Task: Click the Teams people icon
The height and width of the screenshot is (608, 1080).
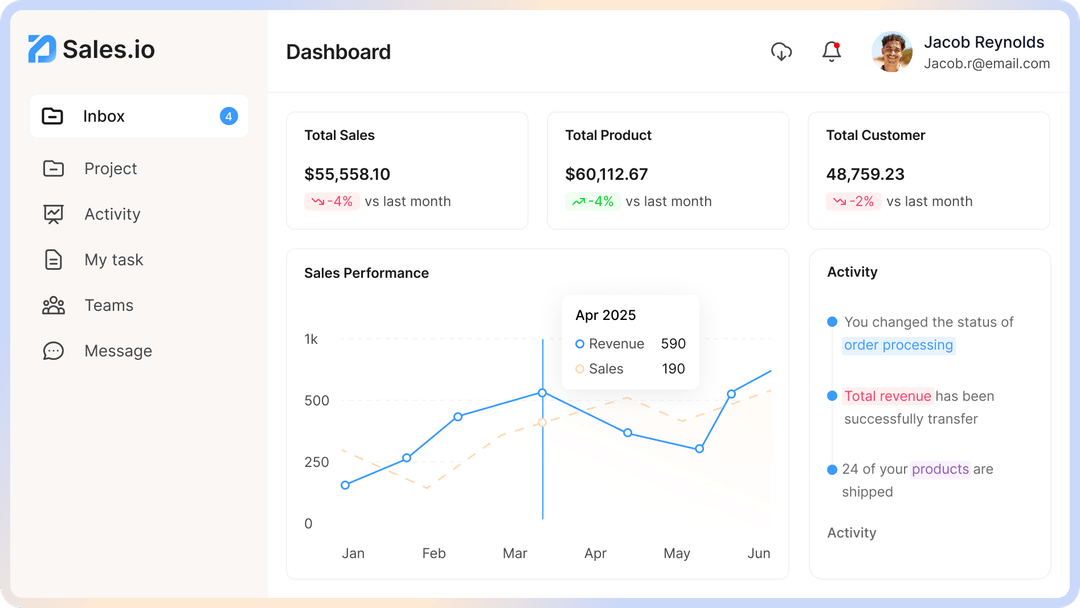Action: (x=53, y=305)
